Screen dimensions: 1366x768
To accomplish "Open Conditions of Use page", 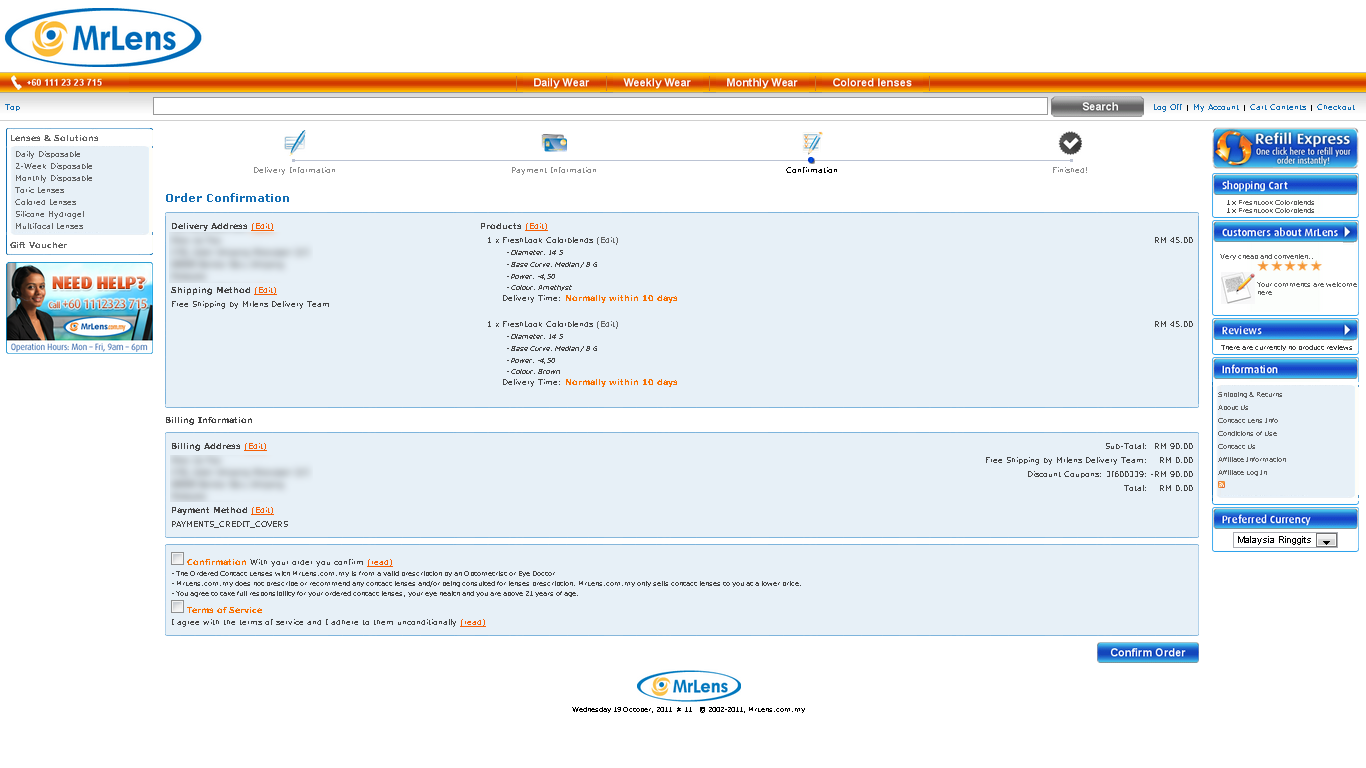I will (x=1247, y=434).
